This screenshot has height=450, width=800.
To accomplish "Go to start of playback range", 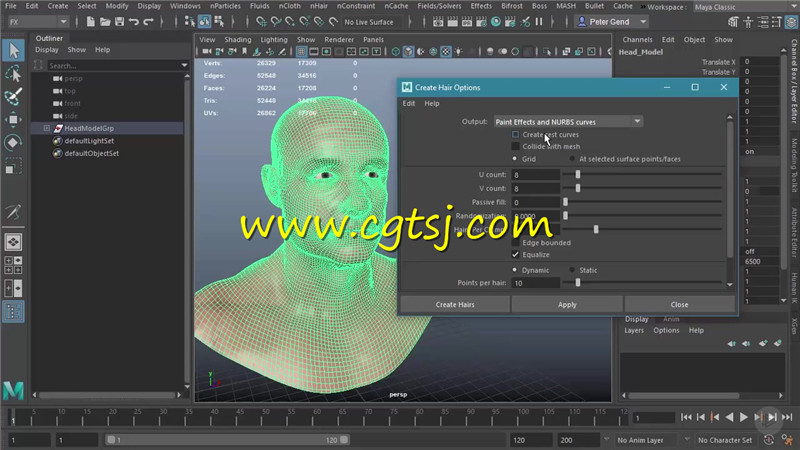I will pos(686,417).
